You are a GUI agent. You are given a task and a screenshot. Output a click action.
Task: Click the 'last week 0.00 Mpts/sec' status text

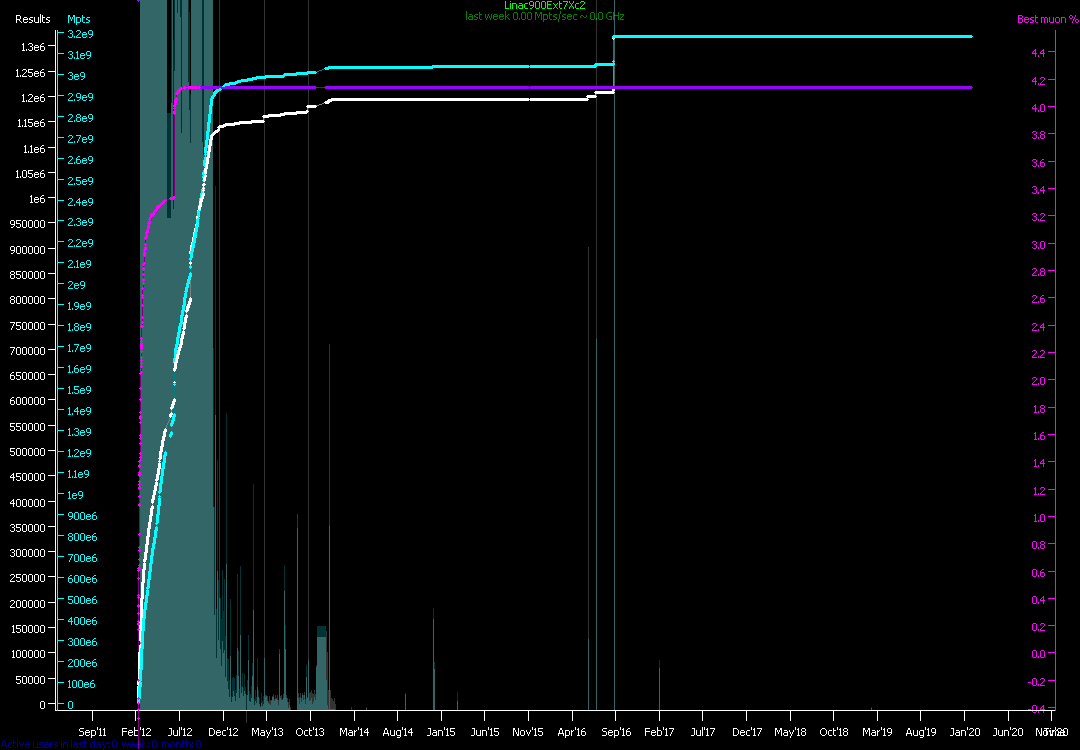pos(545,16)
